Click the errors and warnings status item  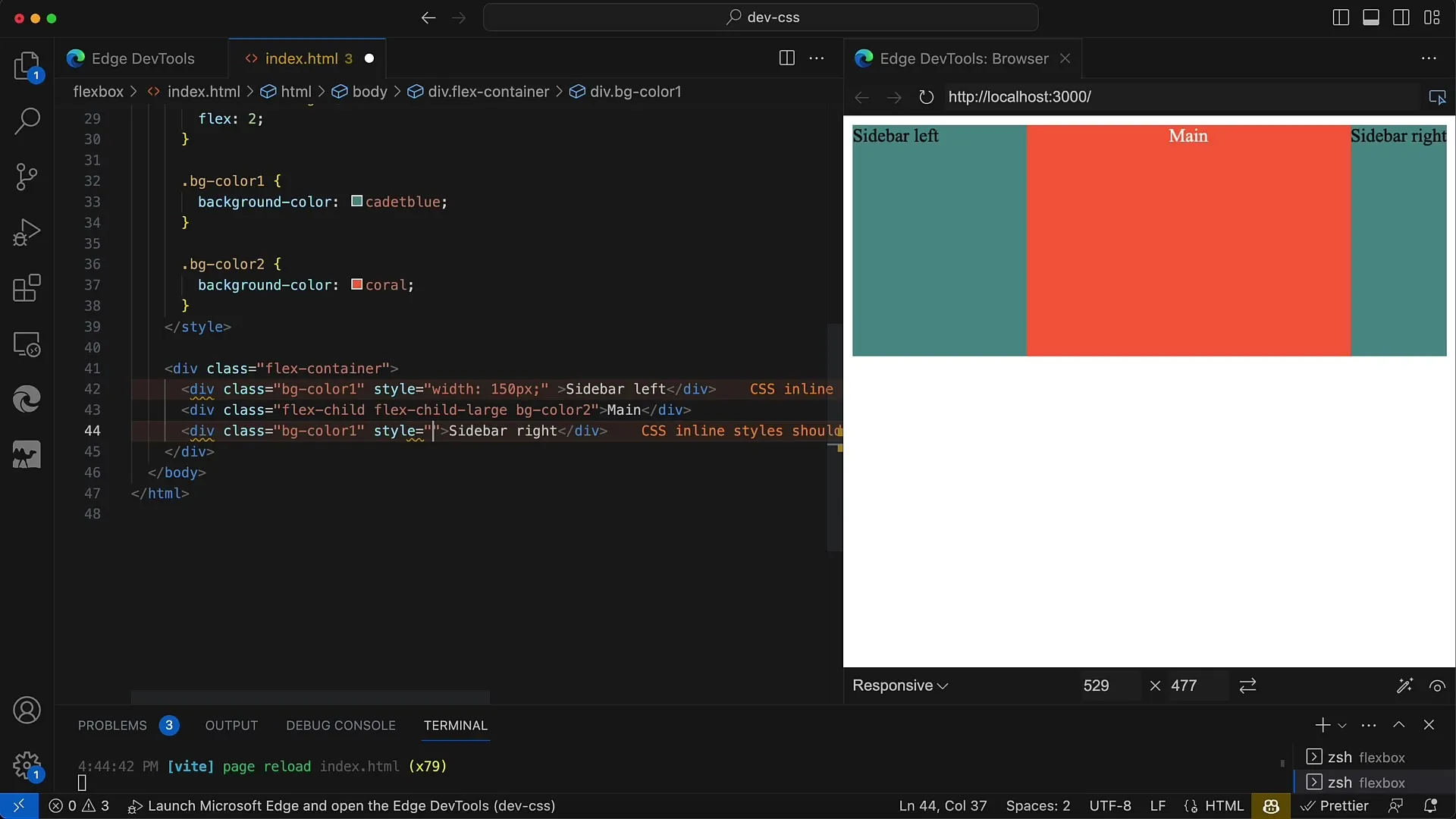pos(79,806)
